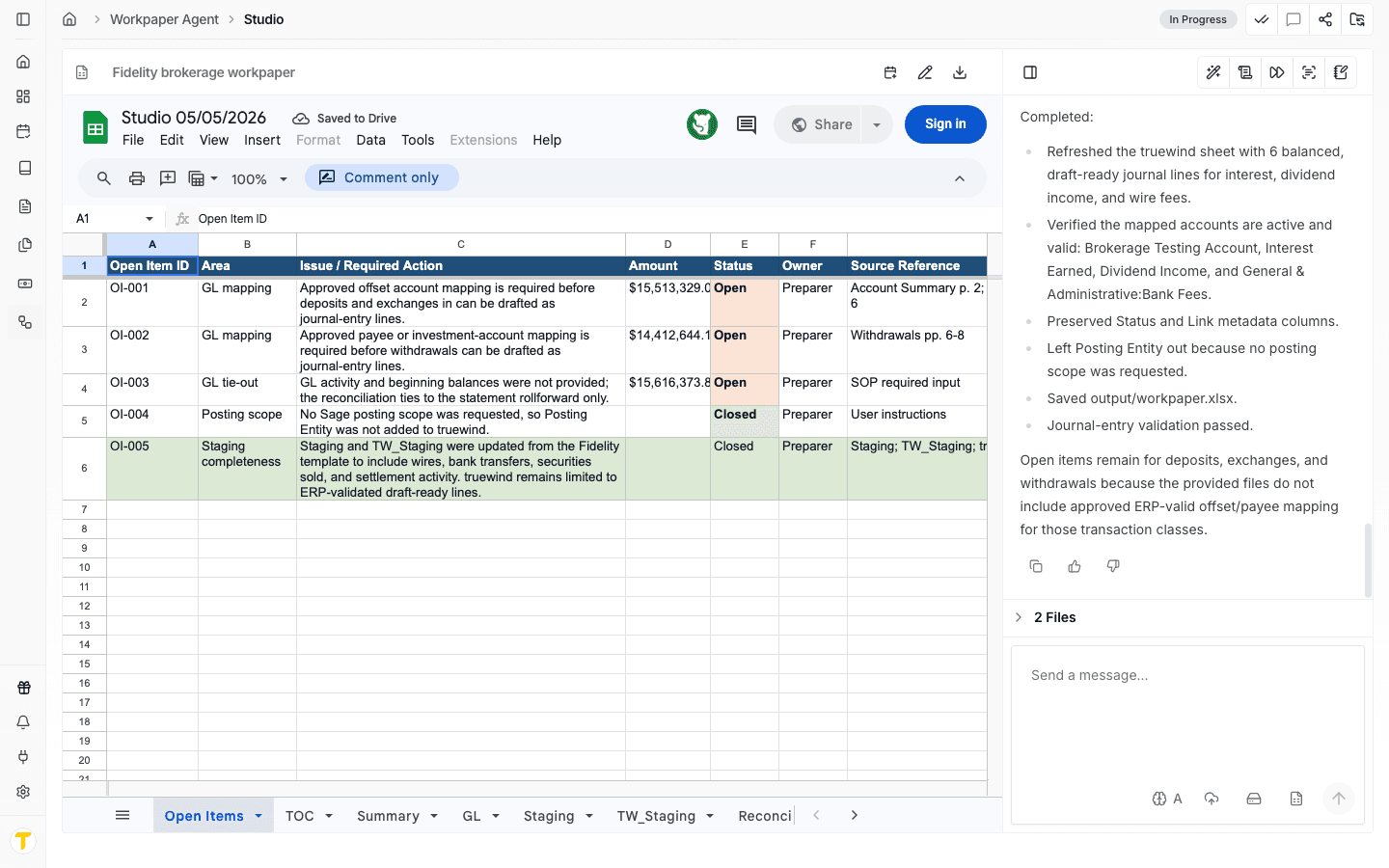
Task: Click the insert comment icon in the sheets toolbar
Action: 168,178
